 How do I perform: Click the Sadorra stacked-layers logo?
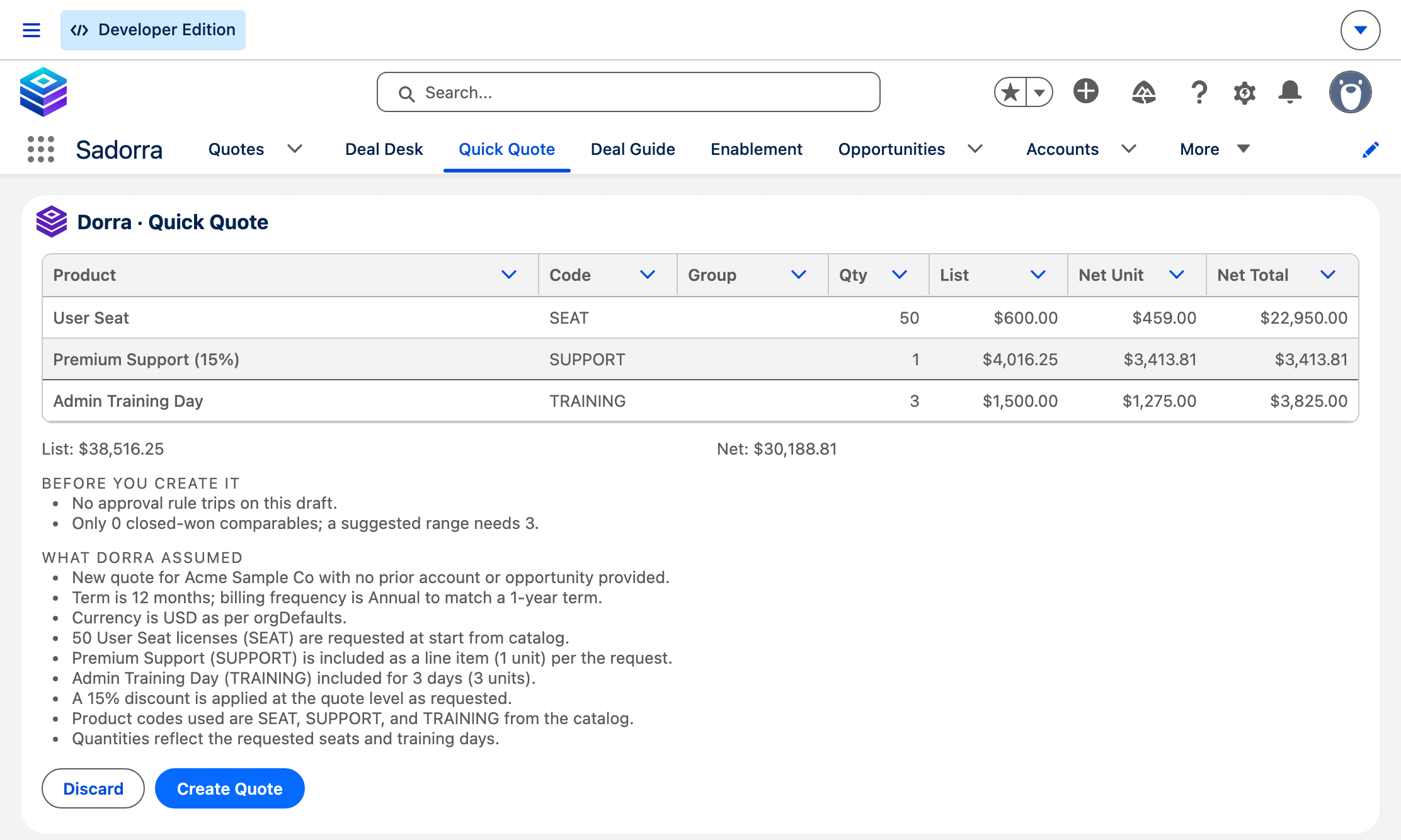click(43, 92)
